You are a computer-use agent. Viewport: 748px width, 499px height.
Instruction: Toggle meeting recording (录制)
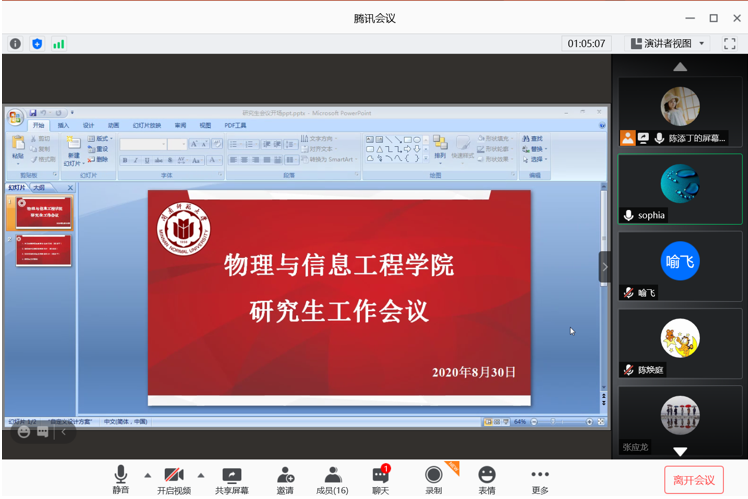pos(433,479)
